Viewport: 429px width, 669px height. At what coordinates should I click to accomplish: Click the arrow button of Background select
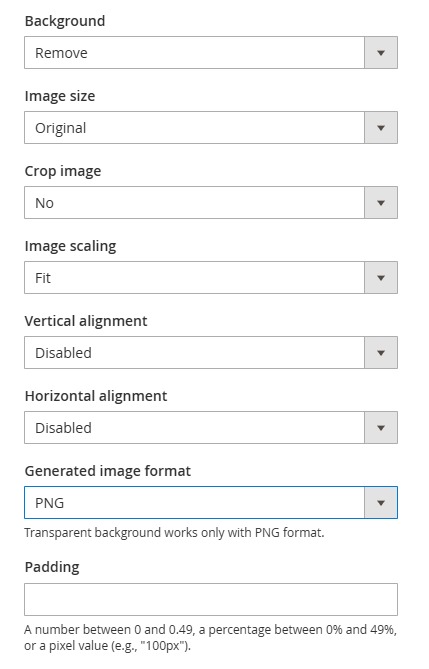click(x=381, y=52)
